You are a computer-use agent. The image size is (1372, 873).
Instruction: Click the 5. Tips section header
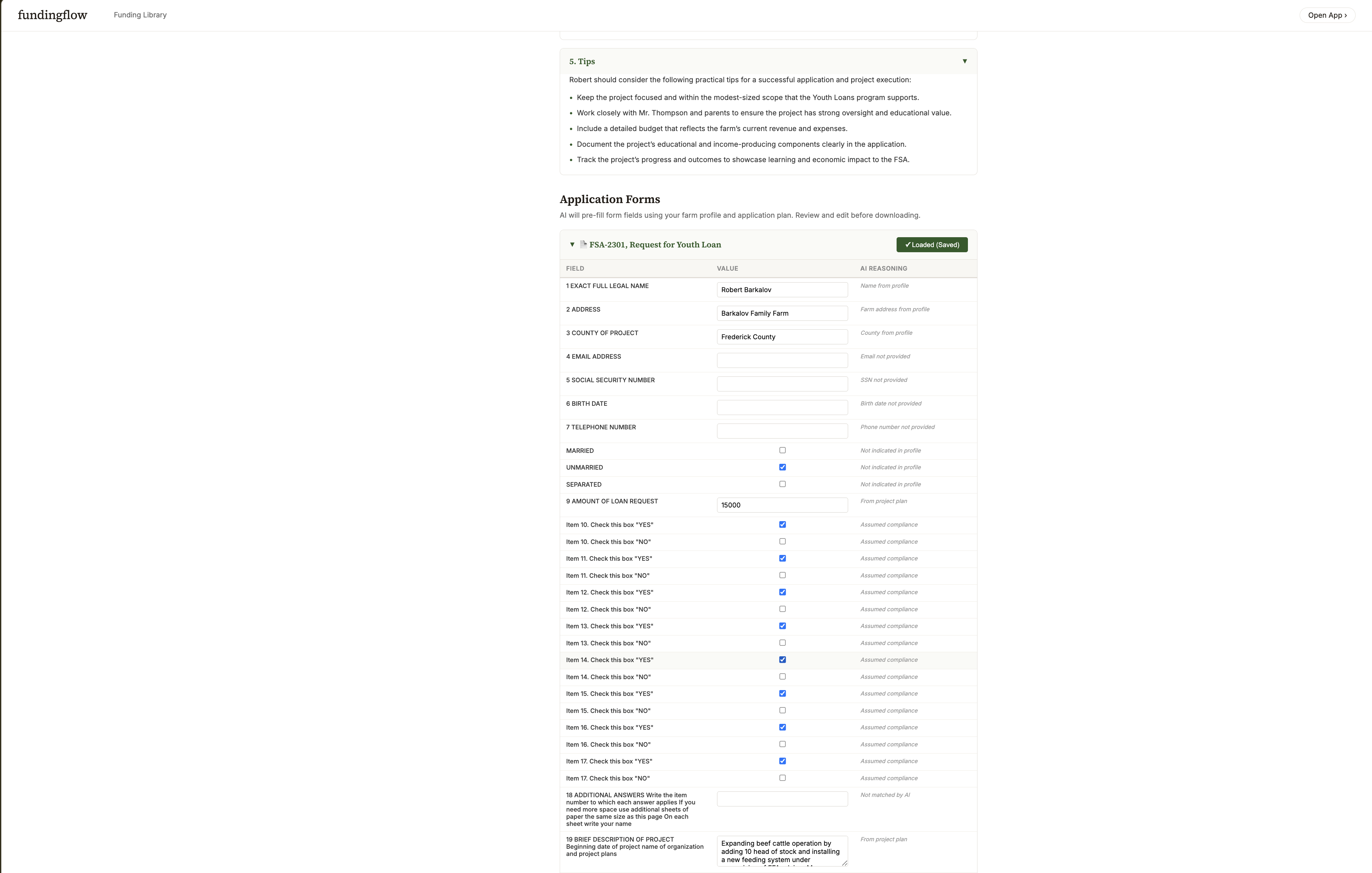click(x=582, y=61)
